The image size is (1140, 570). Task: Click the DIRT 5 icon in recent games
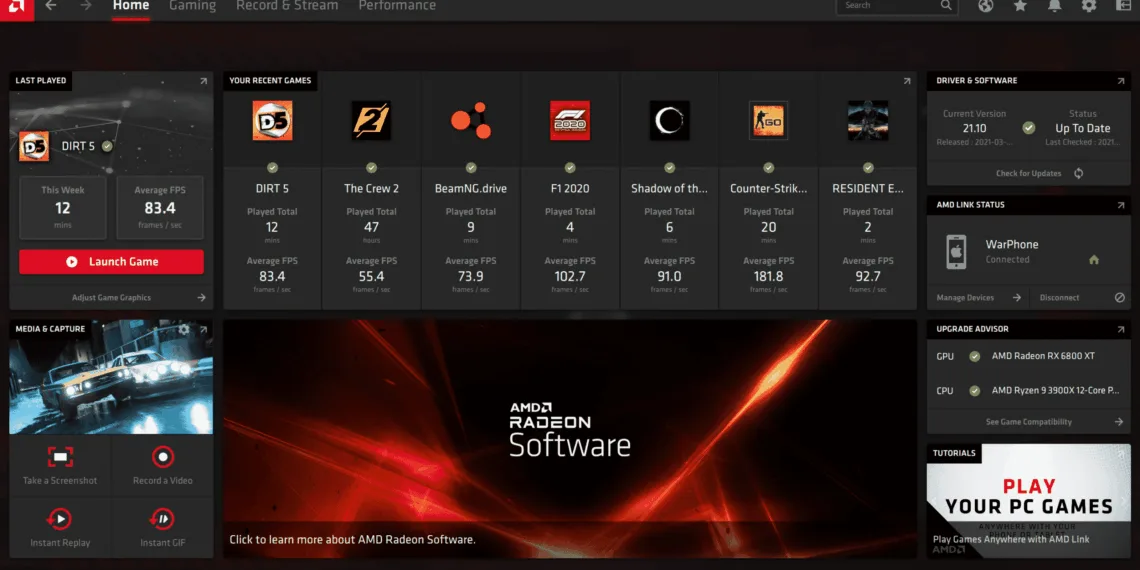273,121
